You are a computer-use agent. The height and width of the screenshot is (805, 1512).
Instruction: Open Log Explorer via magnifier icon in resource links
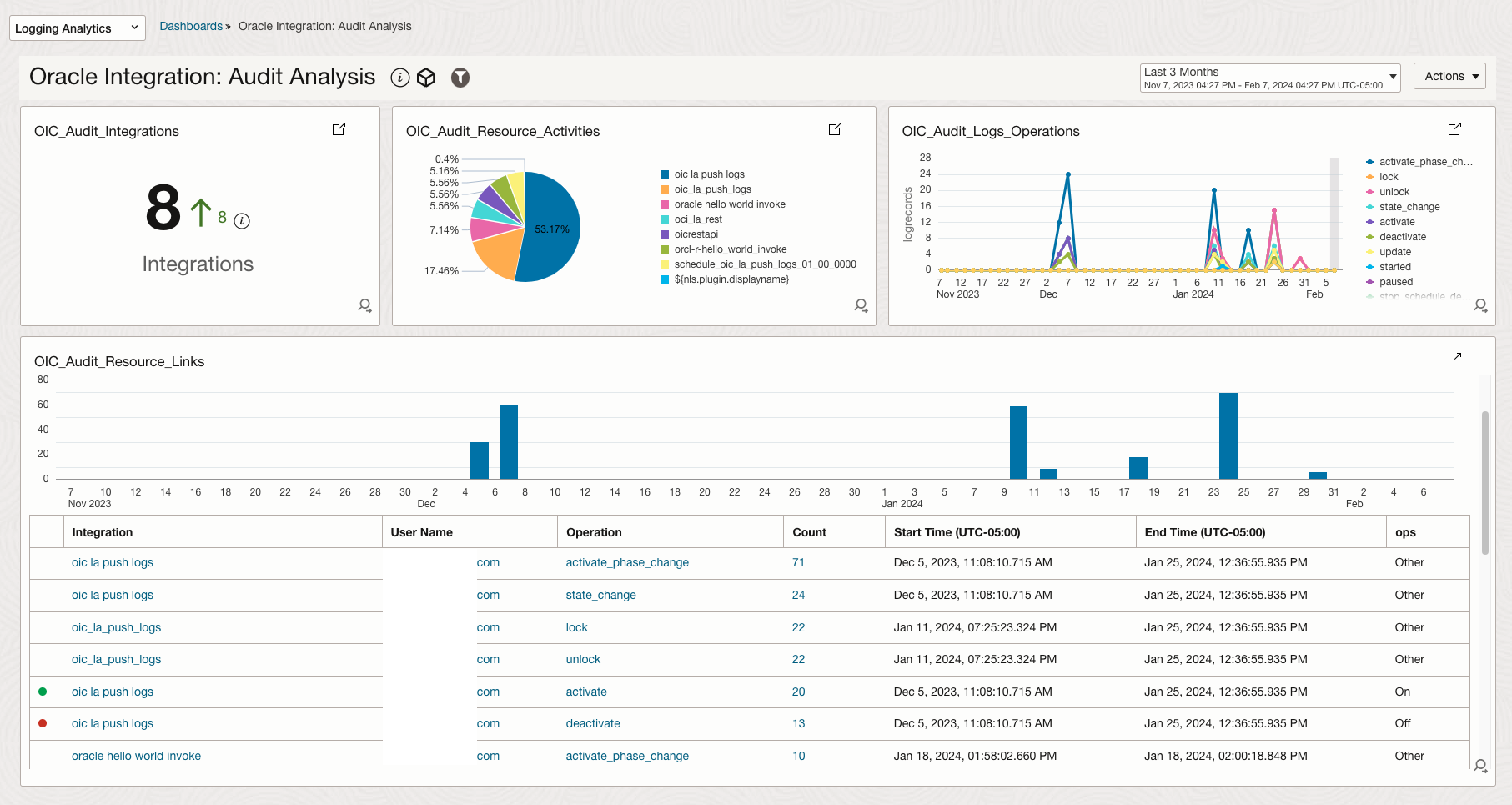coord(1481,765)
